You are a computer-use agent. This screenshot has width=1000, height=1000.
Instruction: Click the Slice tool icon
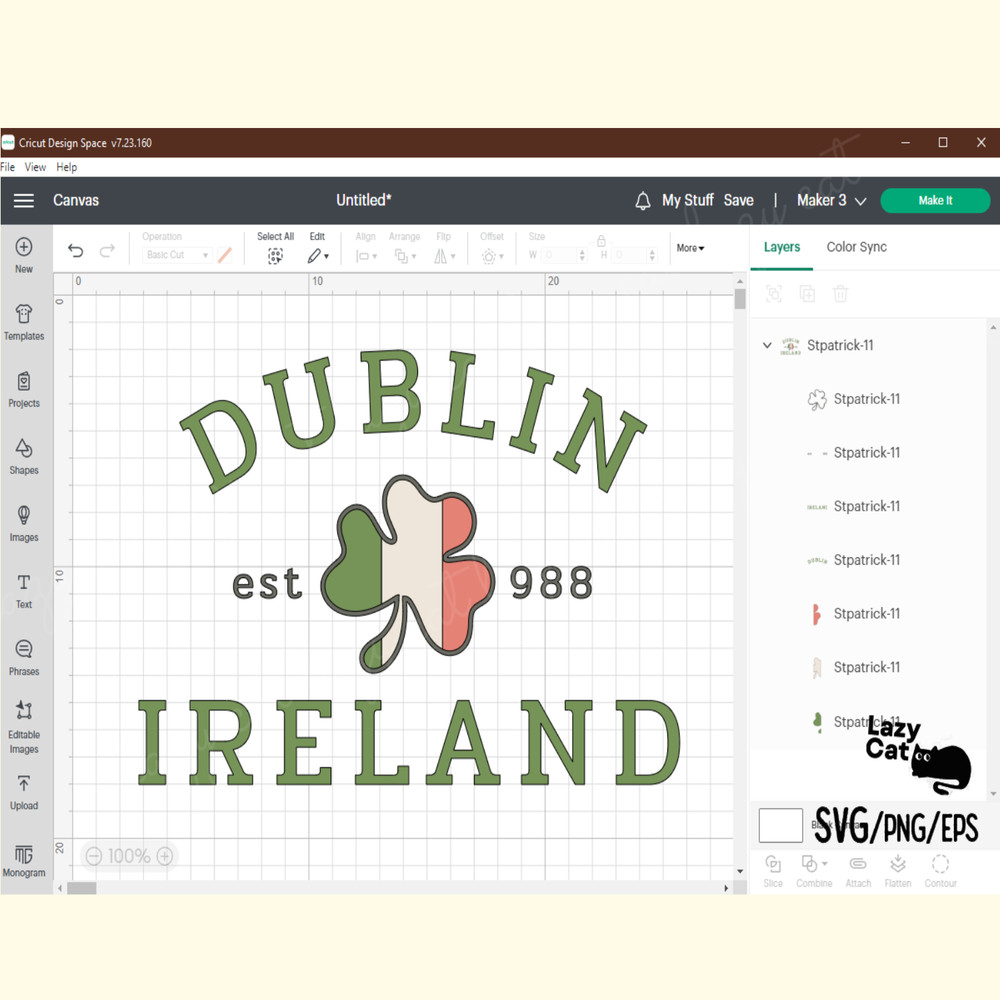[772, 868]
